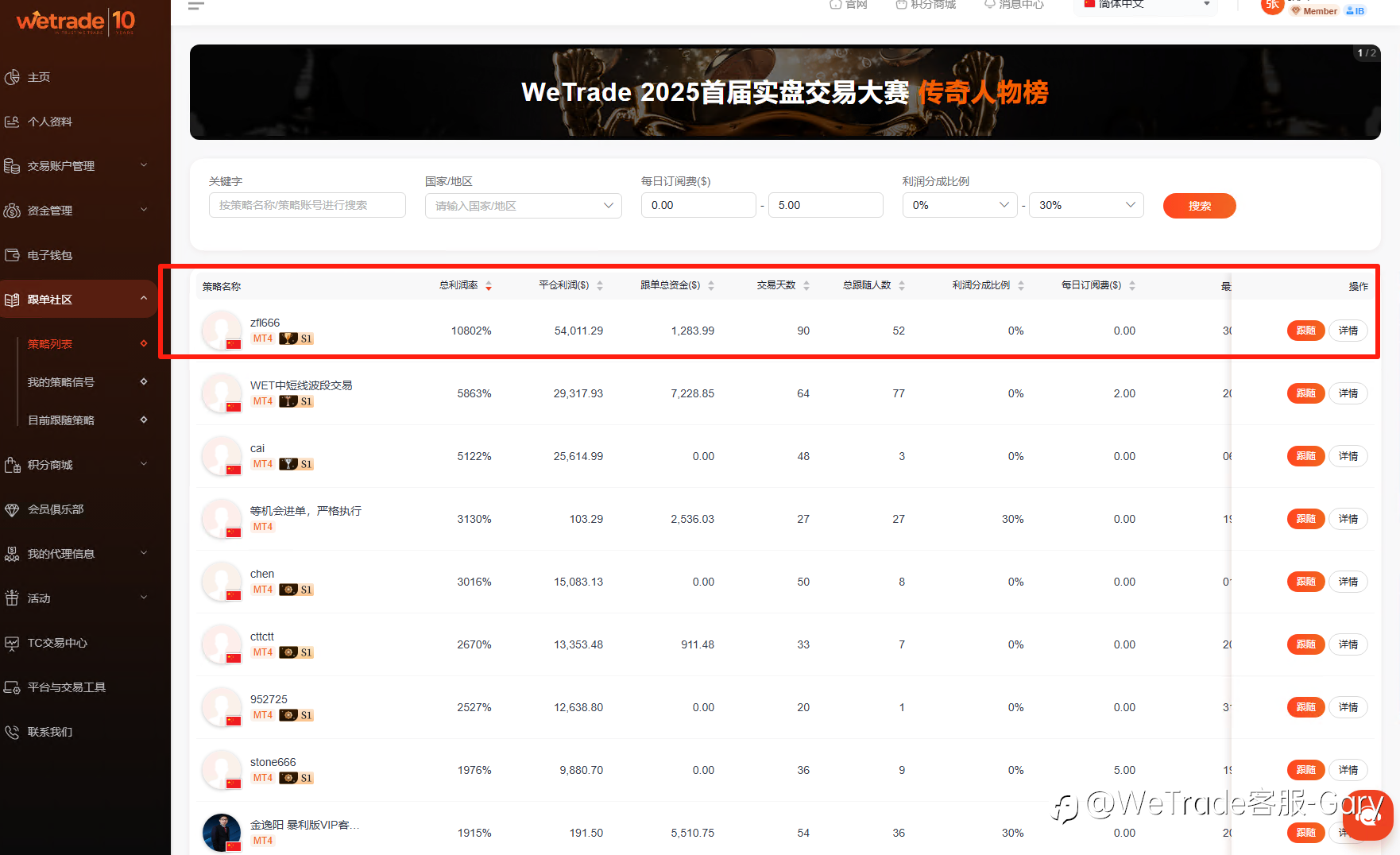
Task: Click the IB badge in header
Action: (x=1356, y=11)
